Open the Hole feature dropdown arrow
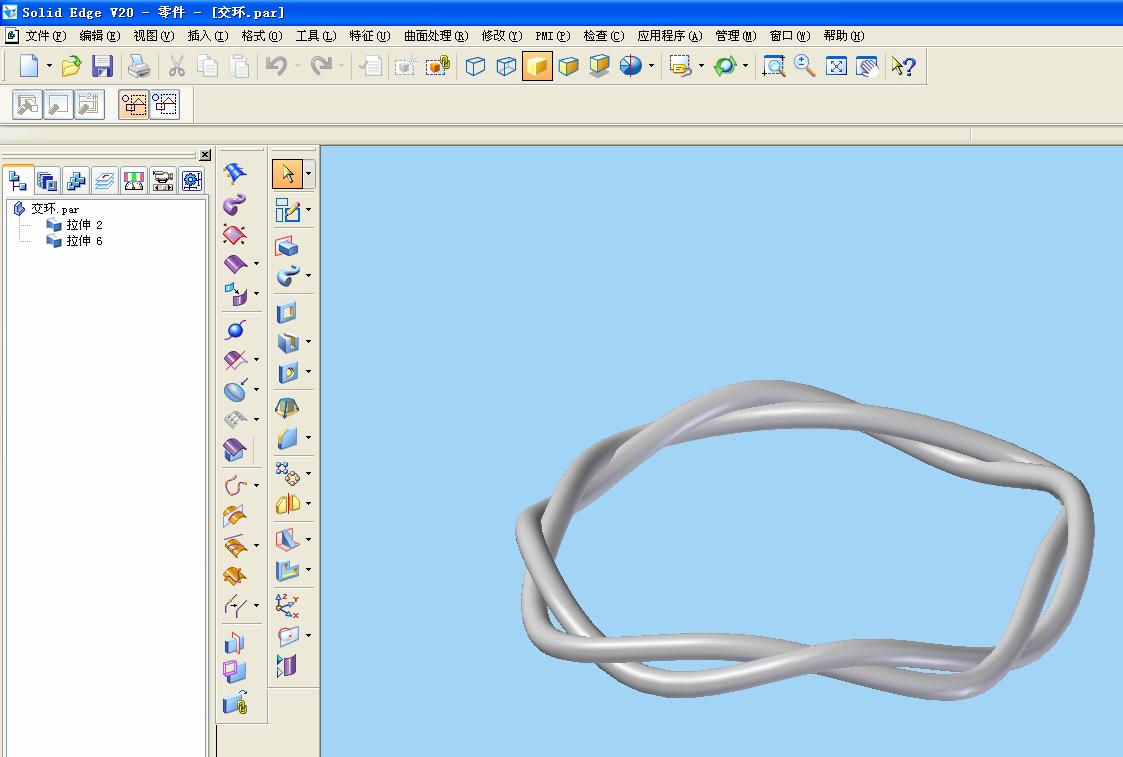 click(x=309, y=372)
